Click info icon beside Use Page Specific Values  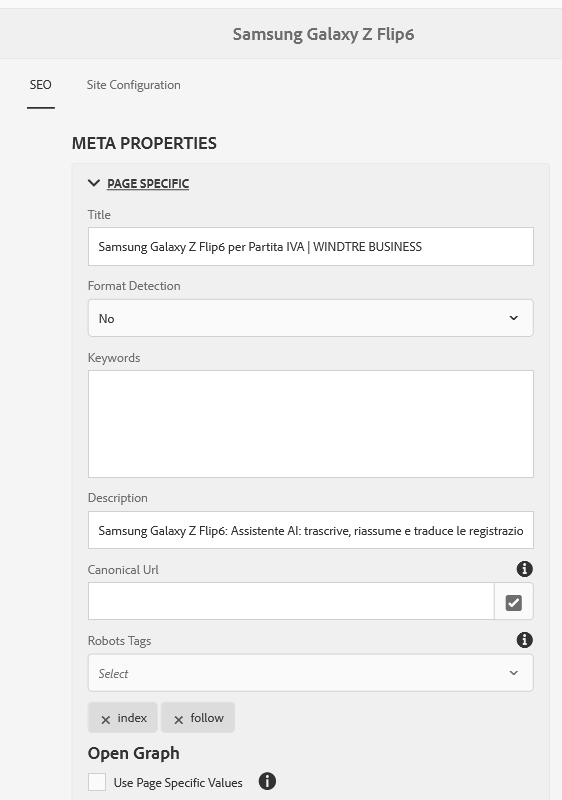tap(267, 781)
